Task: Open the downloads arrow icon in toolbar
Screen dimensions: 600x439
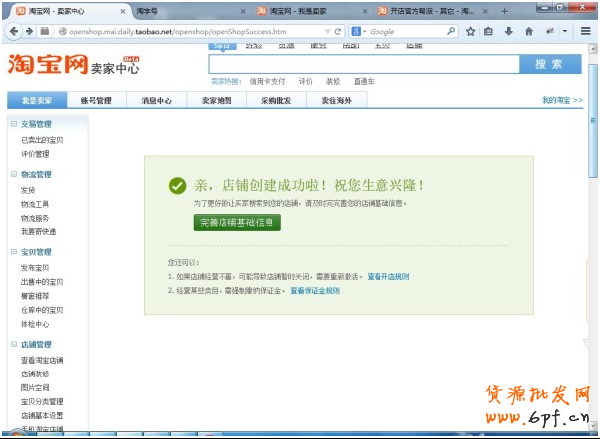Action: point(509,31)
